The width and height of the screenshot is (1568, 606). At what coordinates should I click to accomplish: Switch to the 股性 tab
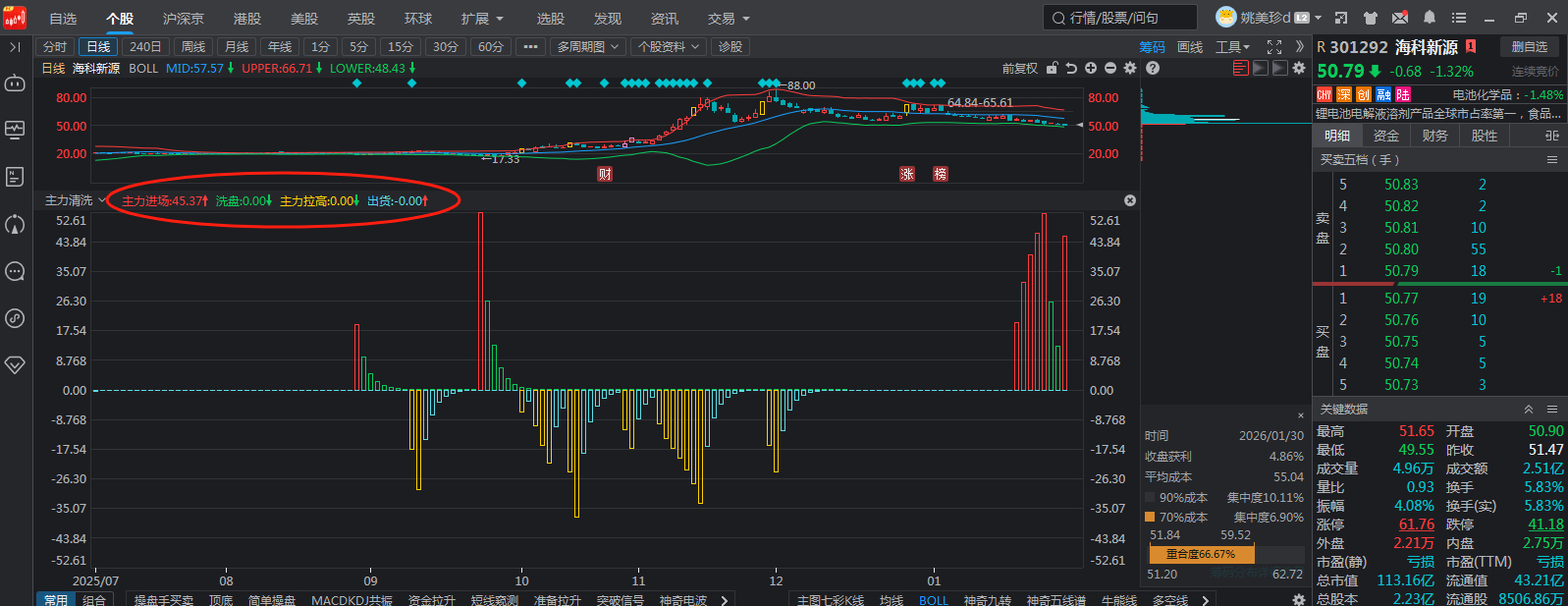click(1485, 136)
